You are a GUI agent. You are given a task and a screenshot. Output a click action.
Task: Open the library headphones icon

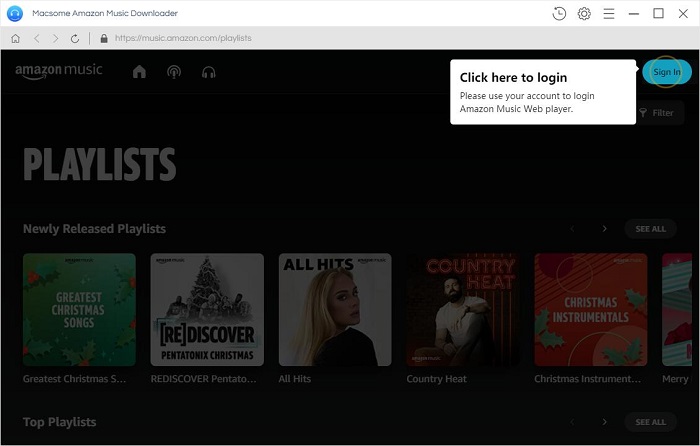208,72
